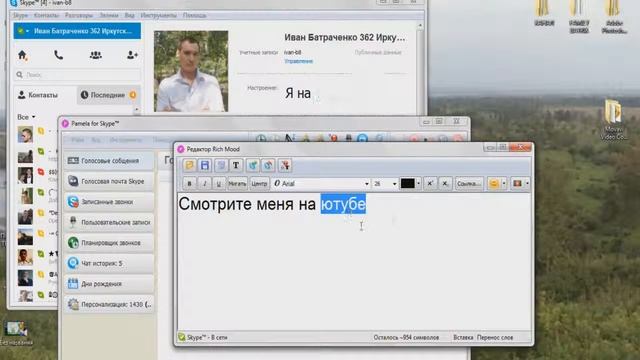Toggle the Мигать blink button
Screen dimensions: 640x360
pos(237,184)
